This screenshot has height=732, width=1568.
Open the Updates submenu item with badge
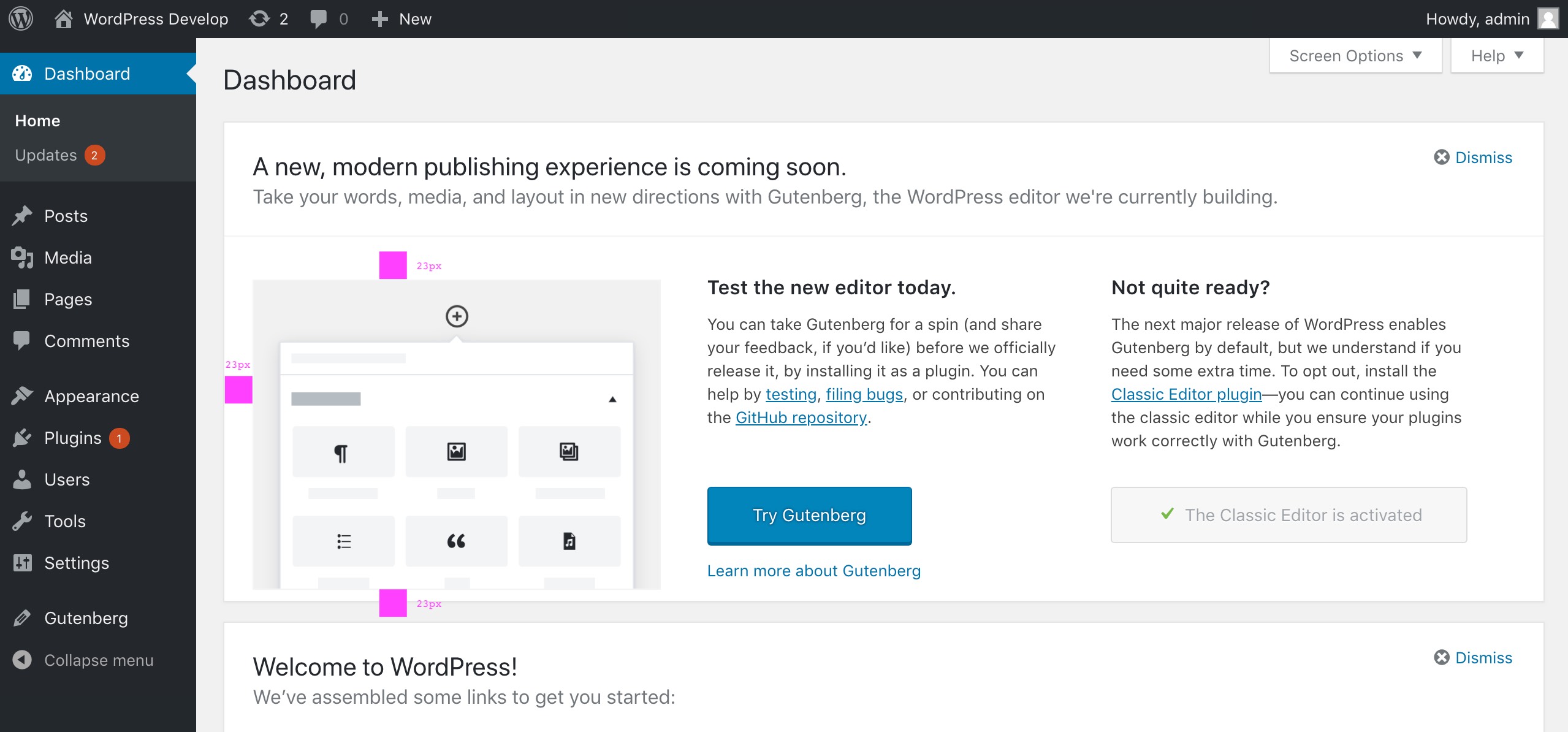tap(60, 155)
